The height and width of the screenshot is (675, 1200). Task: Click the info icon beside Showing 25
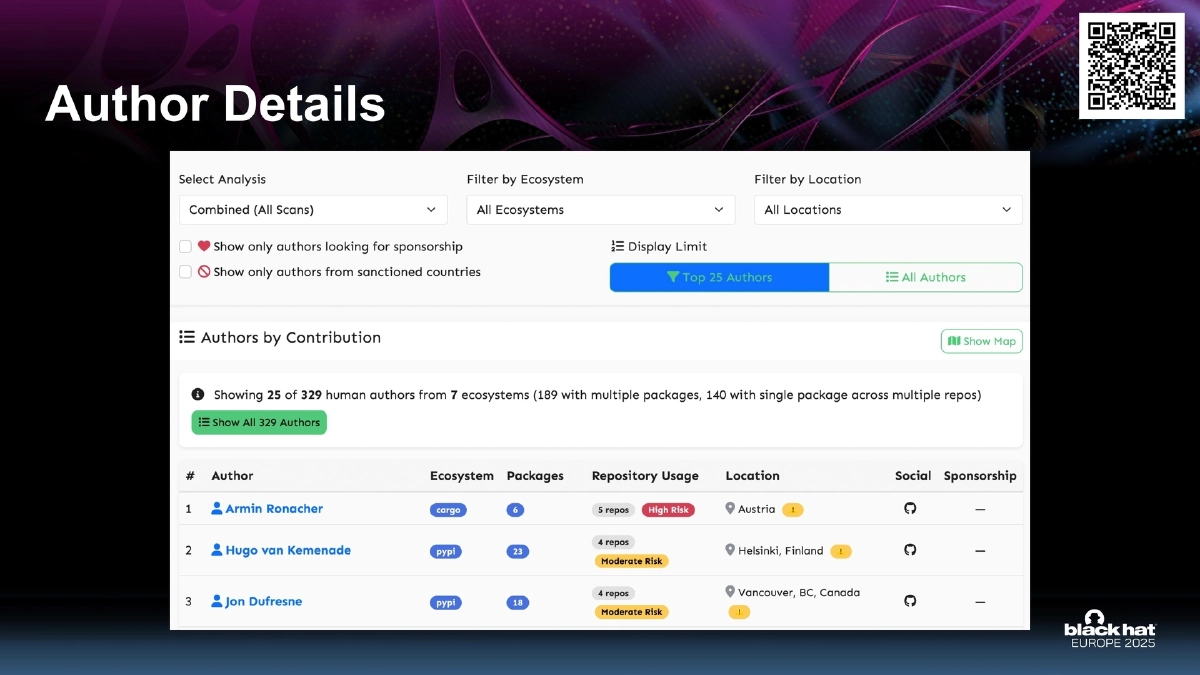198,395
